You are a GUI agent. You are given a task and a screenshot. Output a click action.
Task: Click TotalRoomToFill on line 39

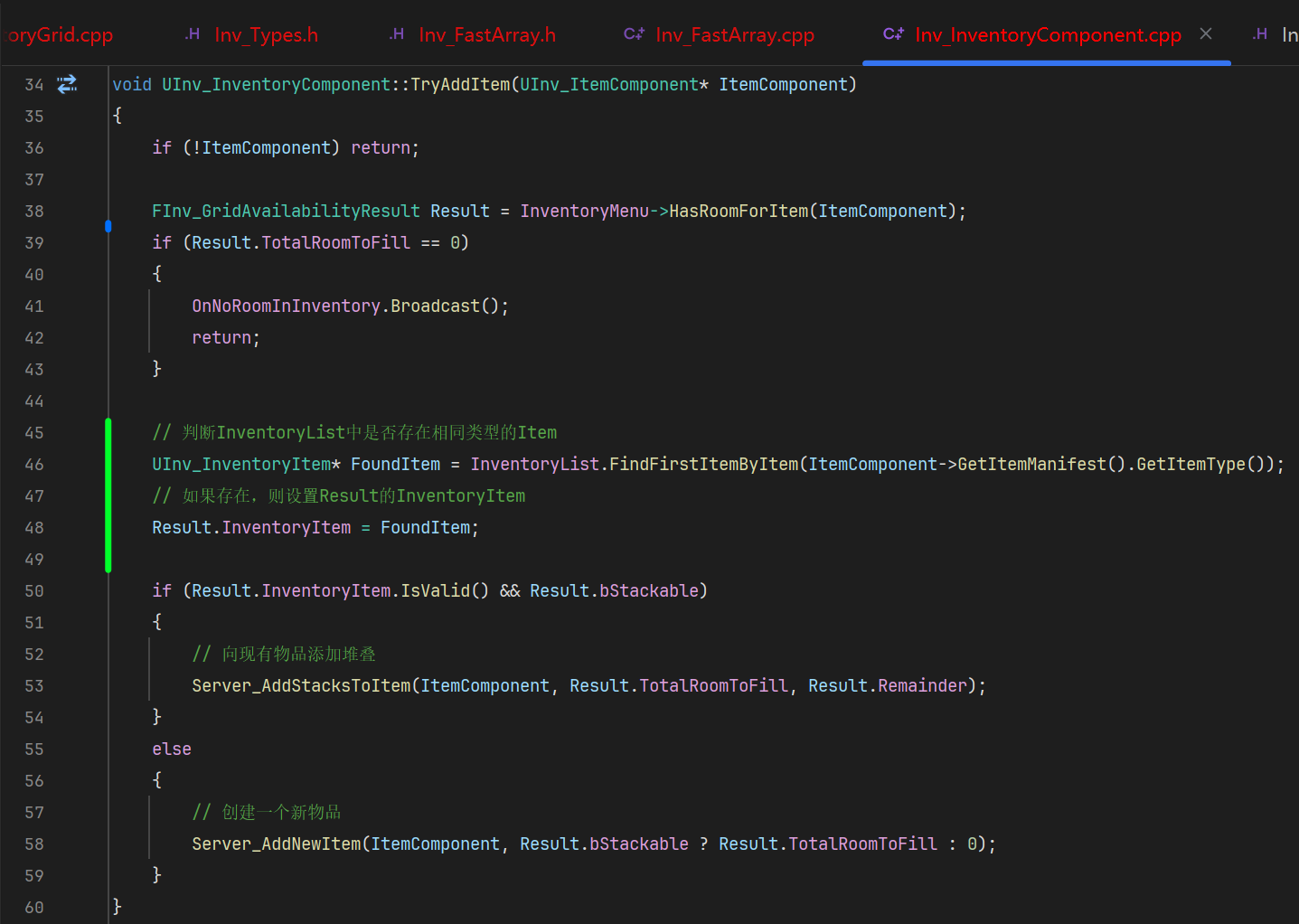[x=335, y=242]
